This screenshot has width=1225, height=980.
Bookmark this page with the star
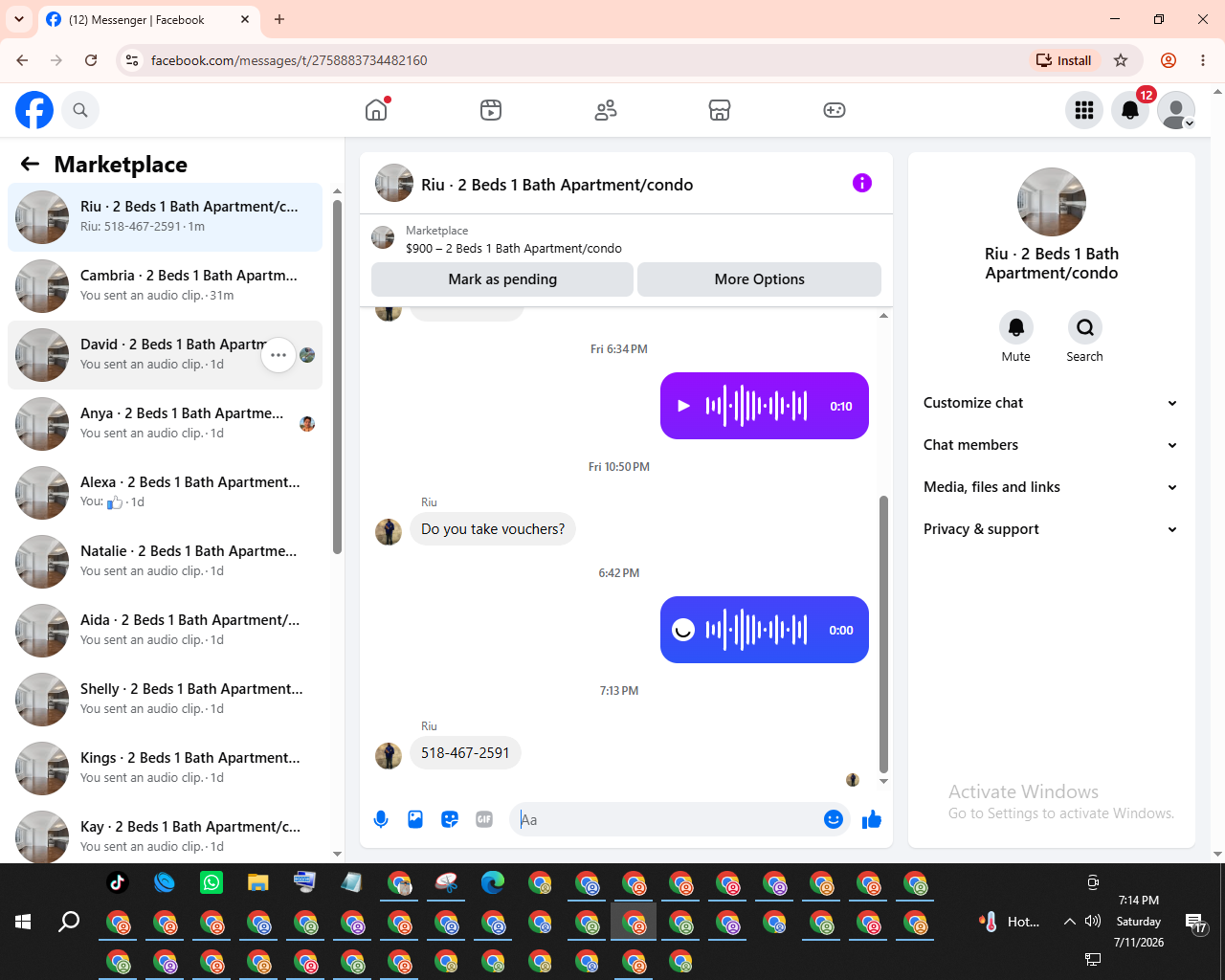[1121, 60]
